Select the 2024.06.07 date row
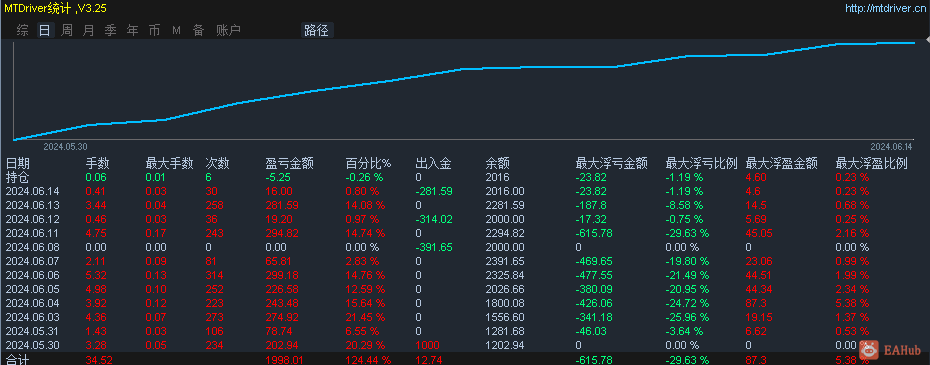Screen dimensions: 930x365 point(32,261)
